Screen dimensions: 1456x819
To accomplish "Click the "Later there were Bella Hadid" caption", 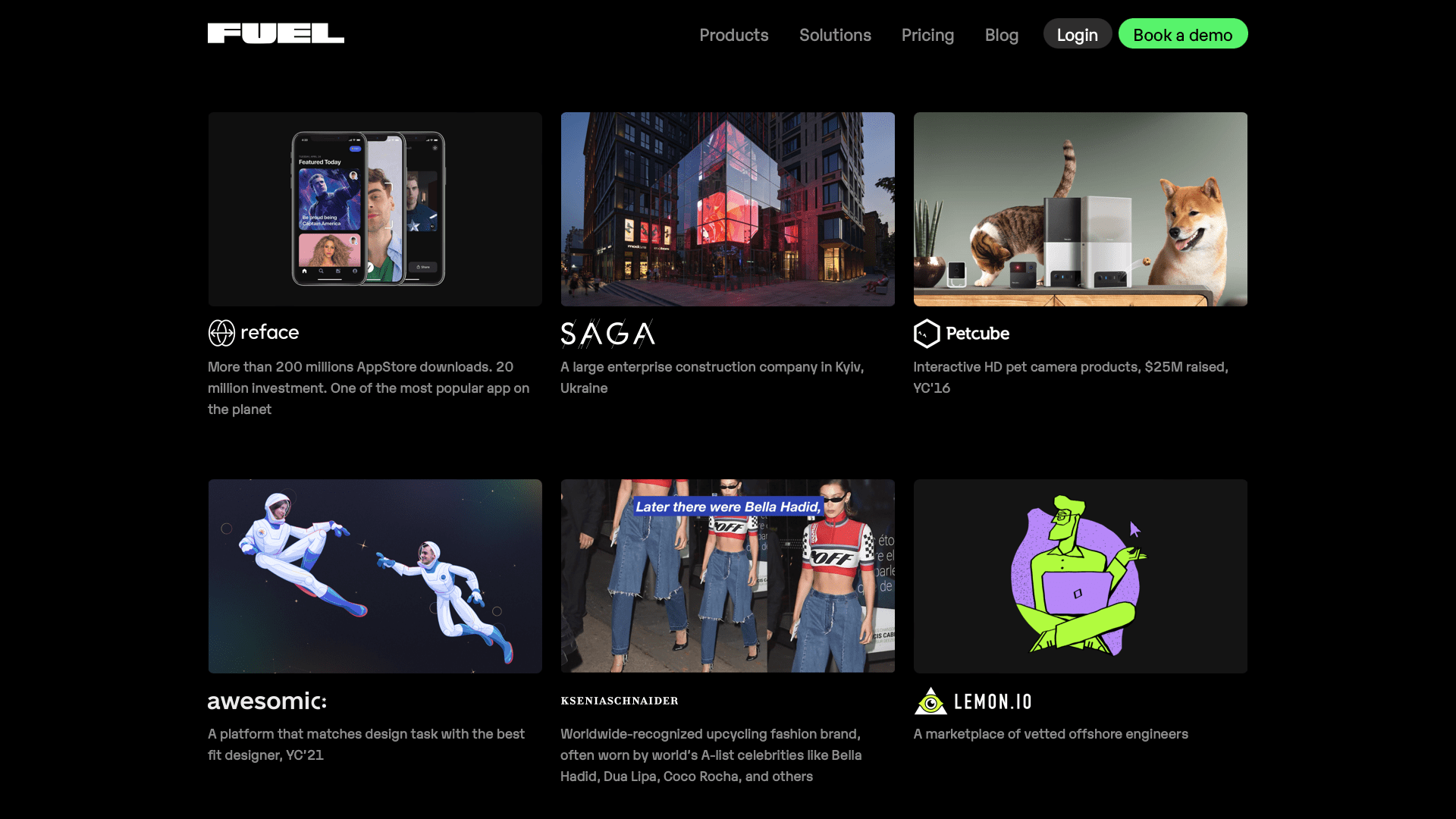I will pos(728,507).
